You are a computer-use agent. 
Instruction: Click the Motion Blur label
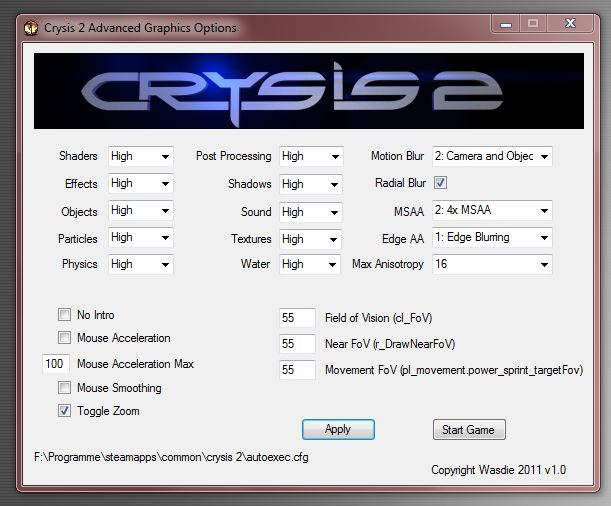point(397,156)
